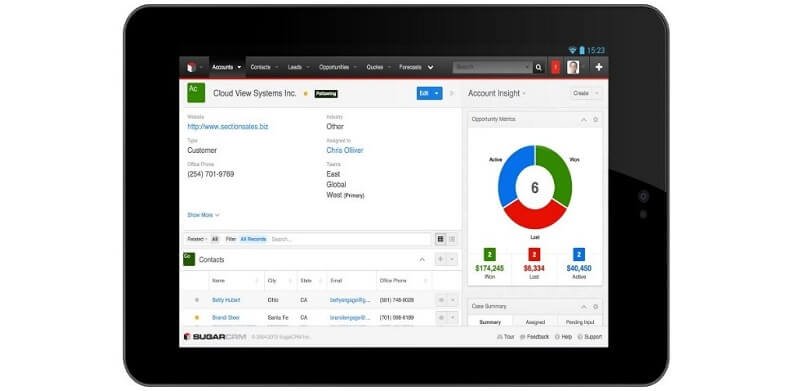This screenshot has width=785, height=391.
Task: Click the Edit button
Action: tap(424, 93)
